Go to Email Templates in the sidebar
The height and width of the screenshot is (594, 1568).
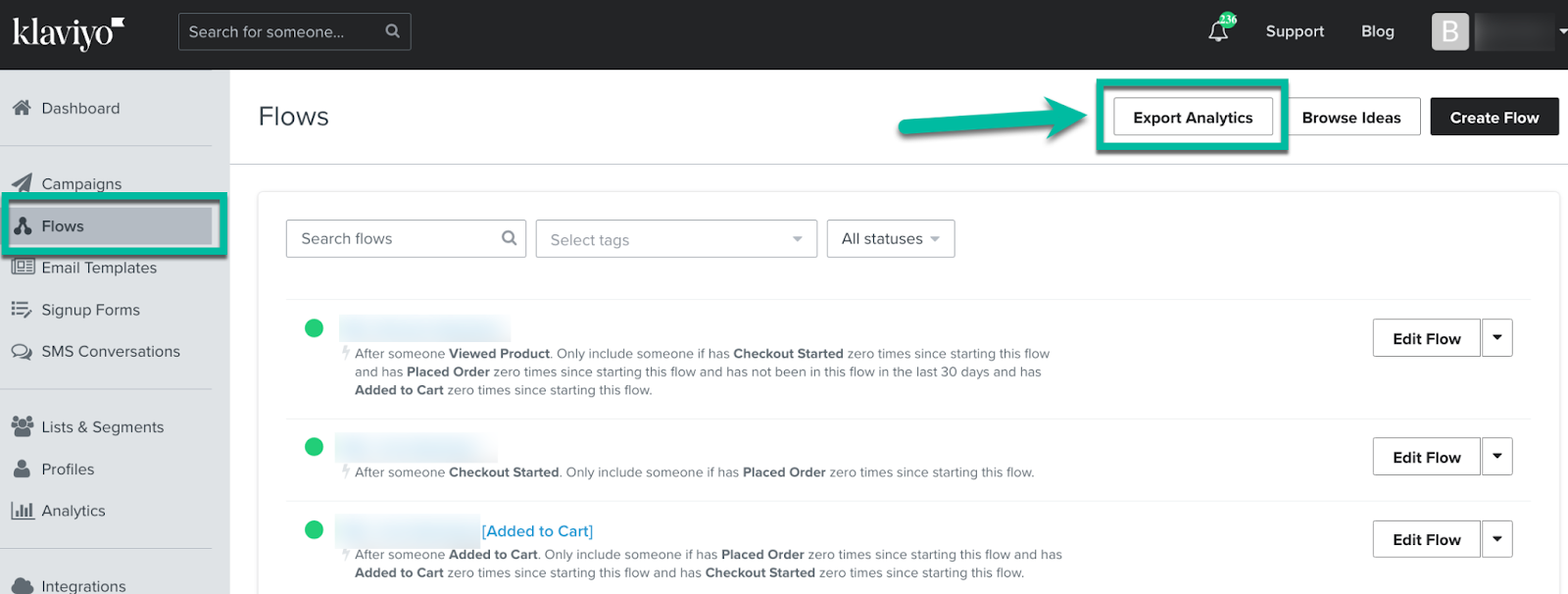[98, 268]
